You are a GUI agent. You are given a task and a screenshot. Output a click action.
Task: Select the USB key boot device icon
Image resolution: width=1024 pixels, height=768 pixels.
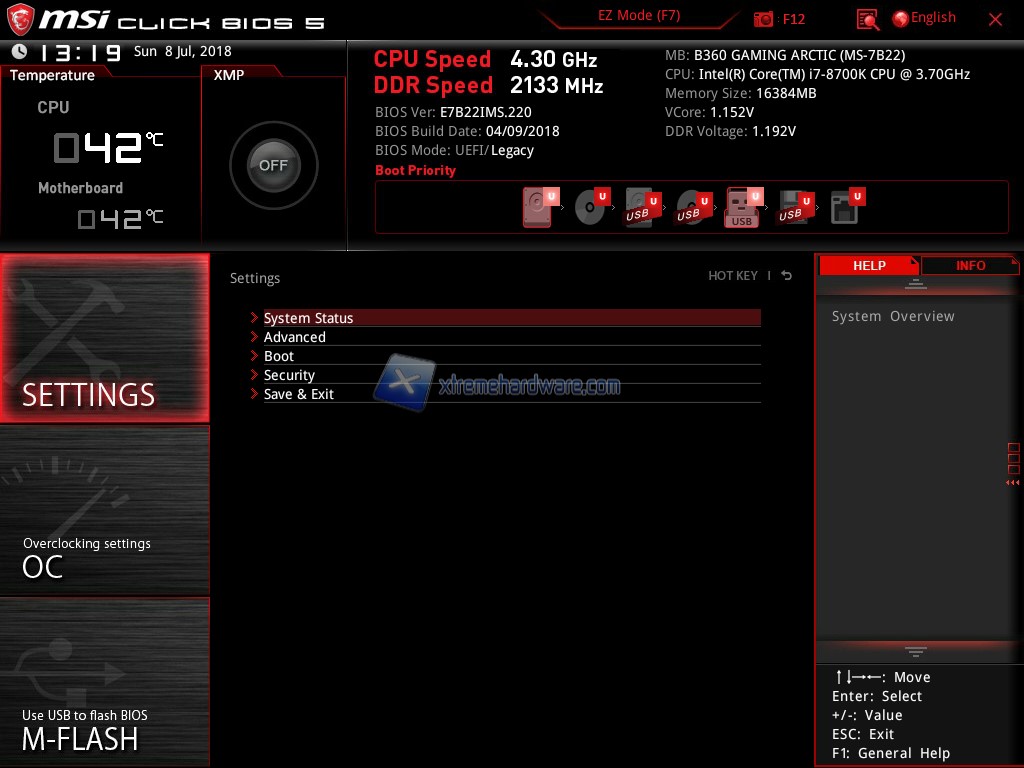tap(742, 208)
